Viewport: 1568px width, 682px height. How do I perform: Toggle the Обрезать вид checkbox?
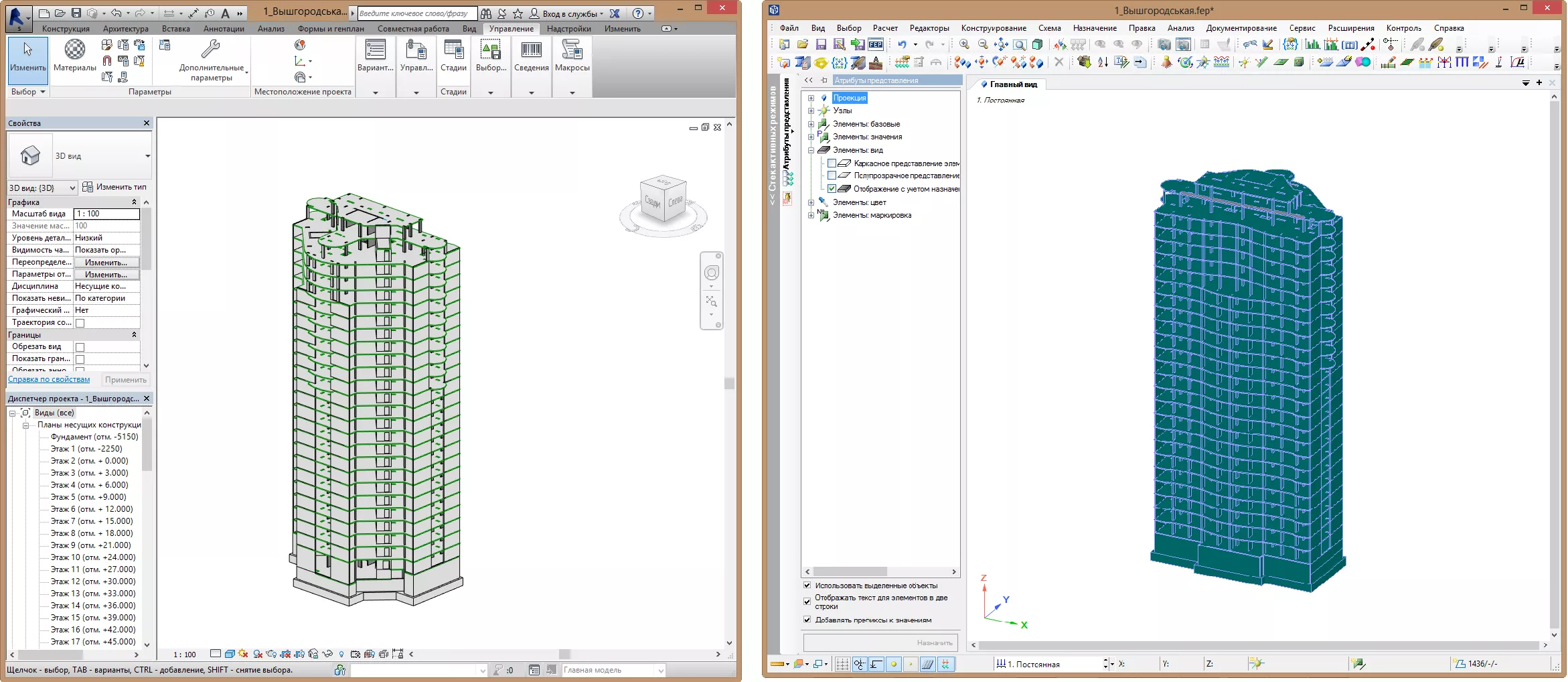(80, 347)
